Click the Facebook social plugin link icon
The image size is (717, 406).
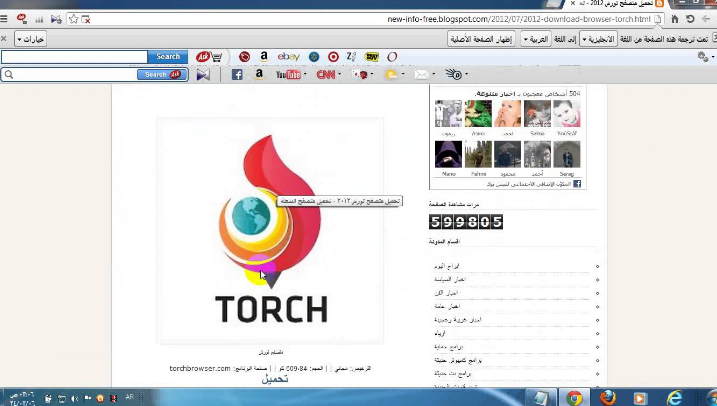577,184
